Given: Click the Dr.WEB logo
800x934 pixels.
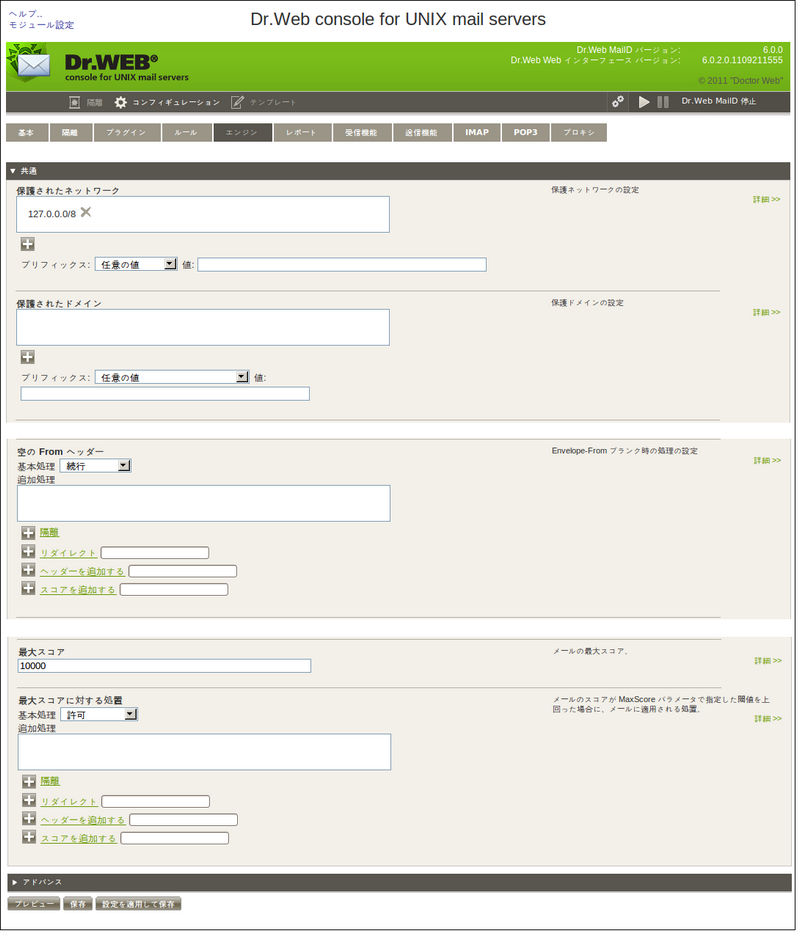Looking at the screenshot, I should click(x=111, y=62).
